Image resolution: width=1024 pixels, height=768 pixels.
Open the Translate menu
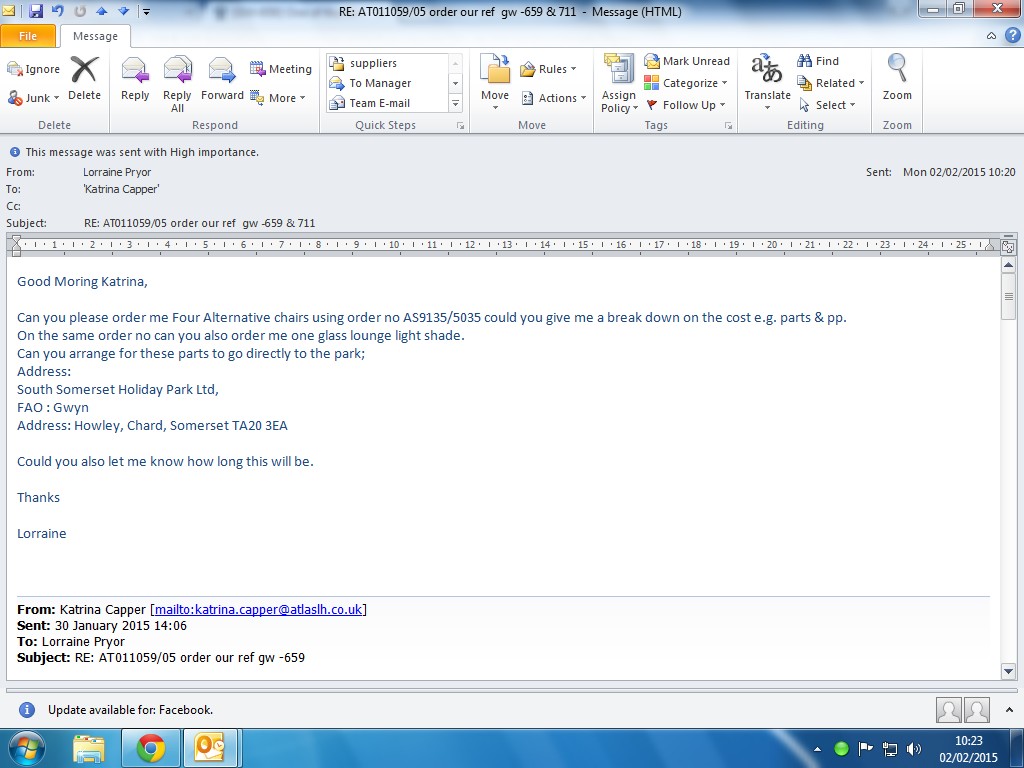767,82
